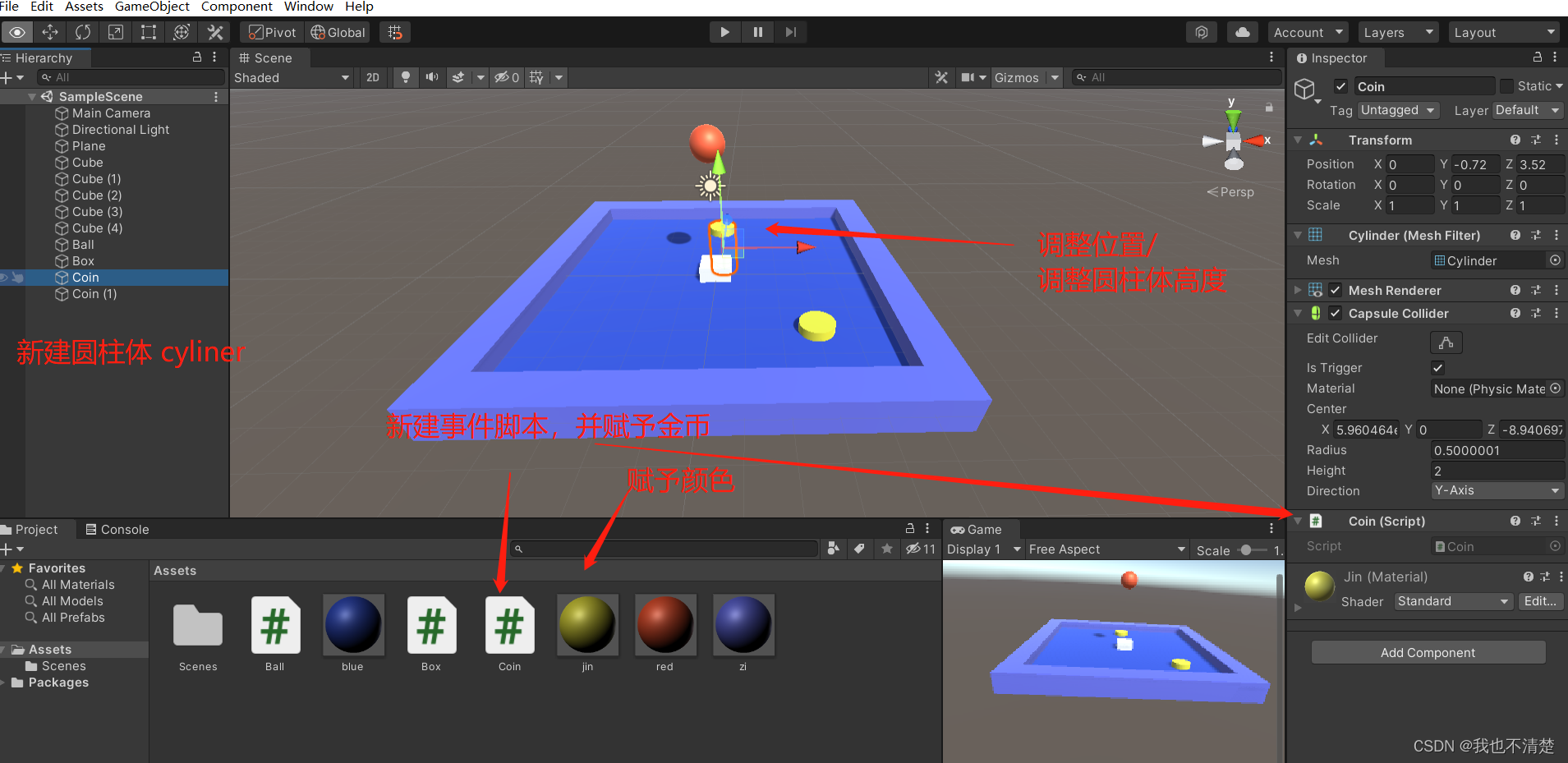Open Shaded draw mode dropdown
The height and width of the screenshot is (763, 1568).
pos(292,77)
